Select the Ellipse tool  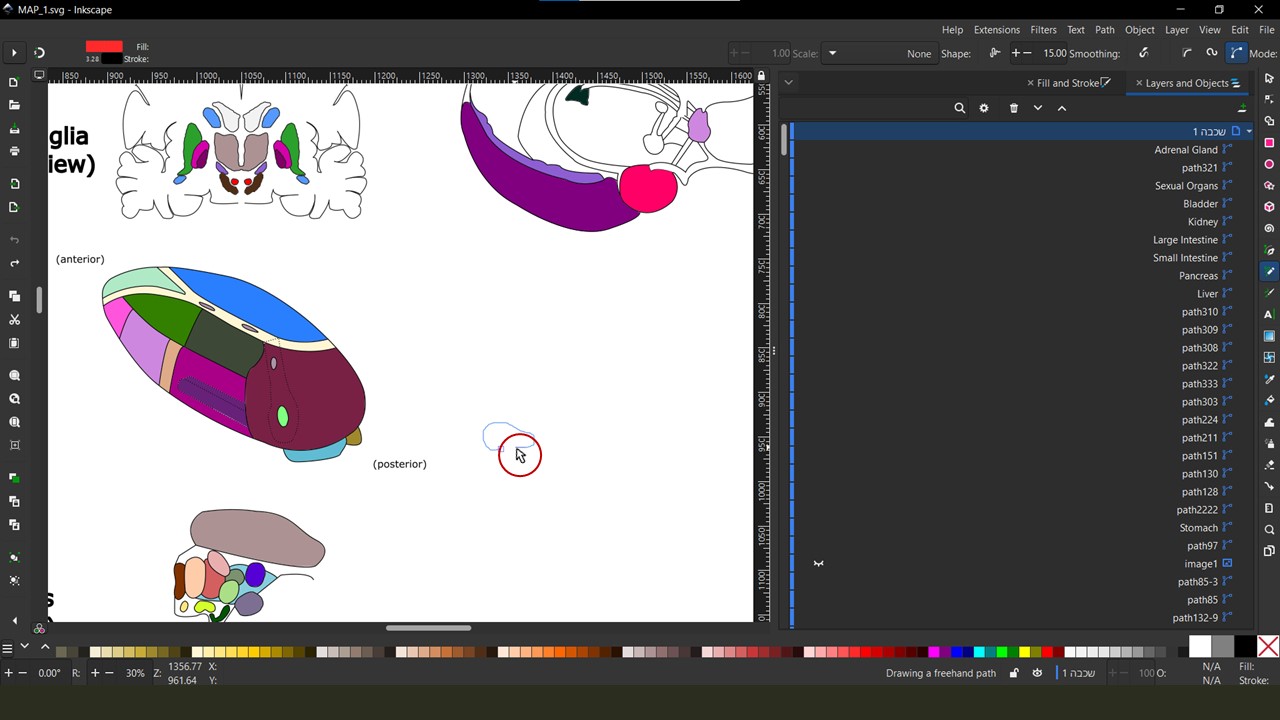pyautogui.click(x=1269, y=164)
